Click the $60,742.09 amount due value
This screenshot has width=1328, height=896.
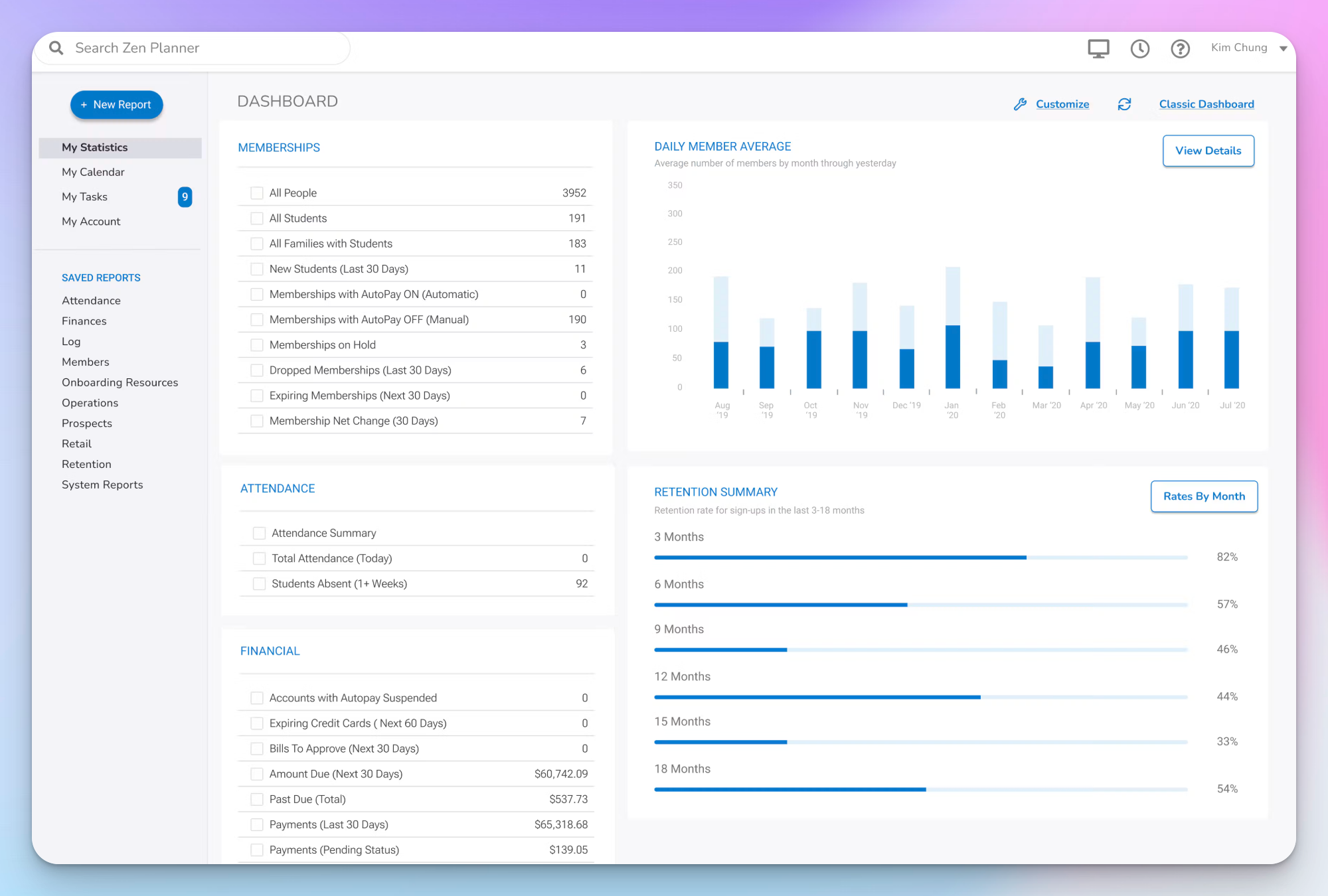pyautogui.click(x=561, y=774)
